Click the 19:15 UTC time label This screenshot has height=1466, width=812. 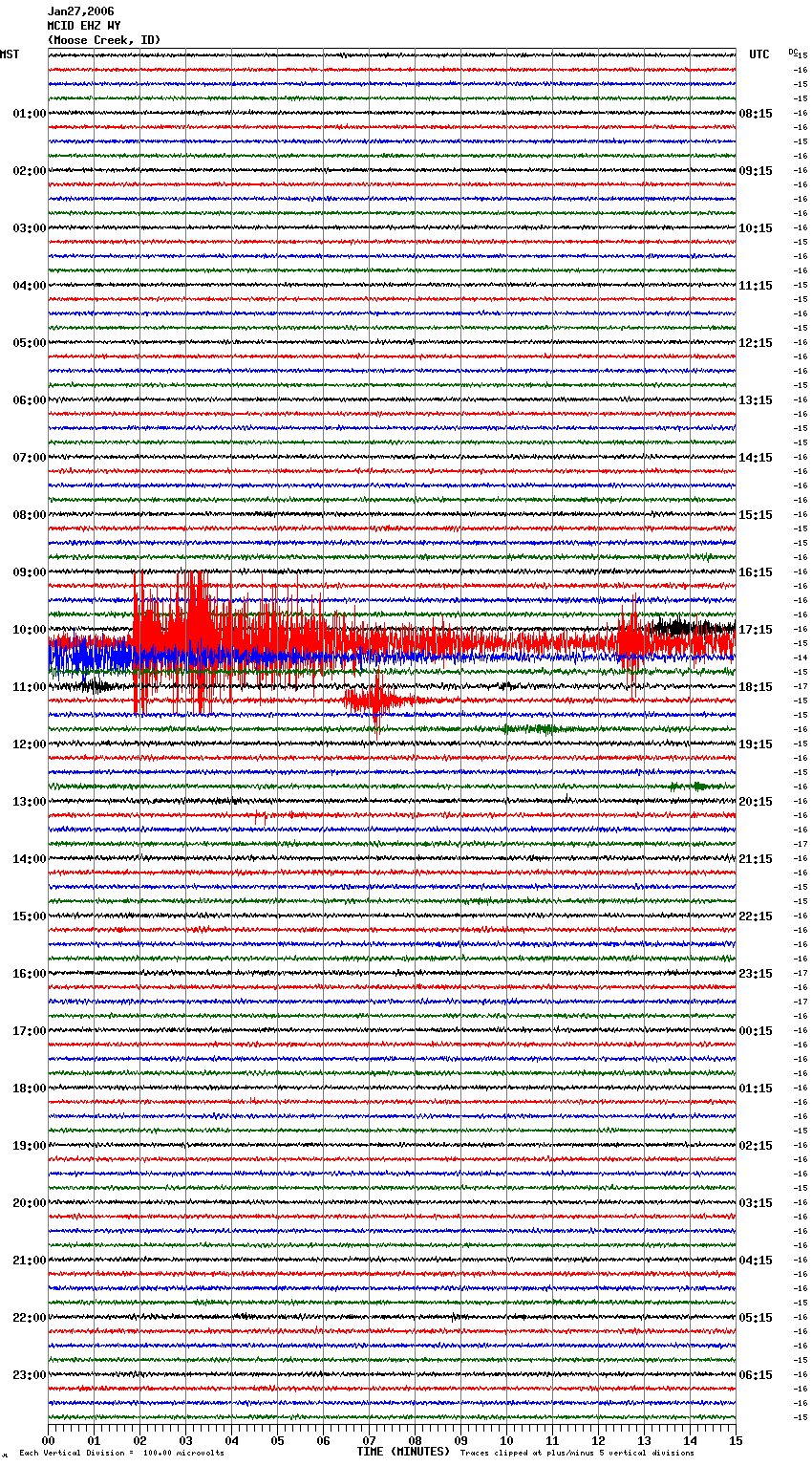point(756,744)
